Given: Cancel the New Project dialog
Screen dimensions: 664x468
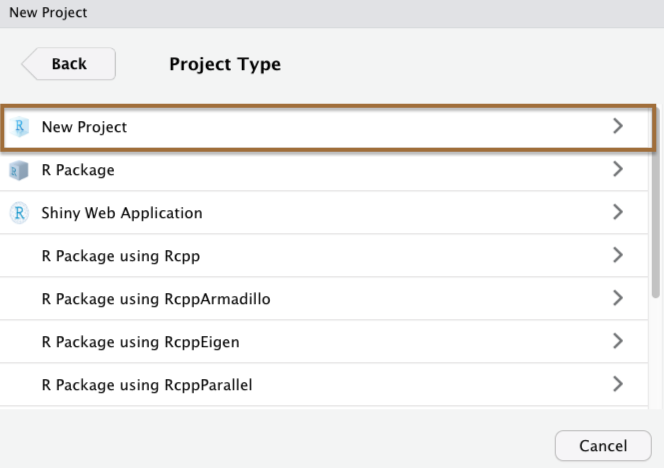Looking at the screenshot, I should click(x=603, y=446).
